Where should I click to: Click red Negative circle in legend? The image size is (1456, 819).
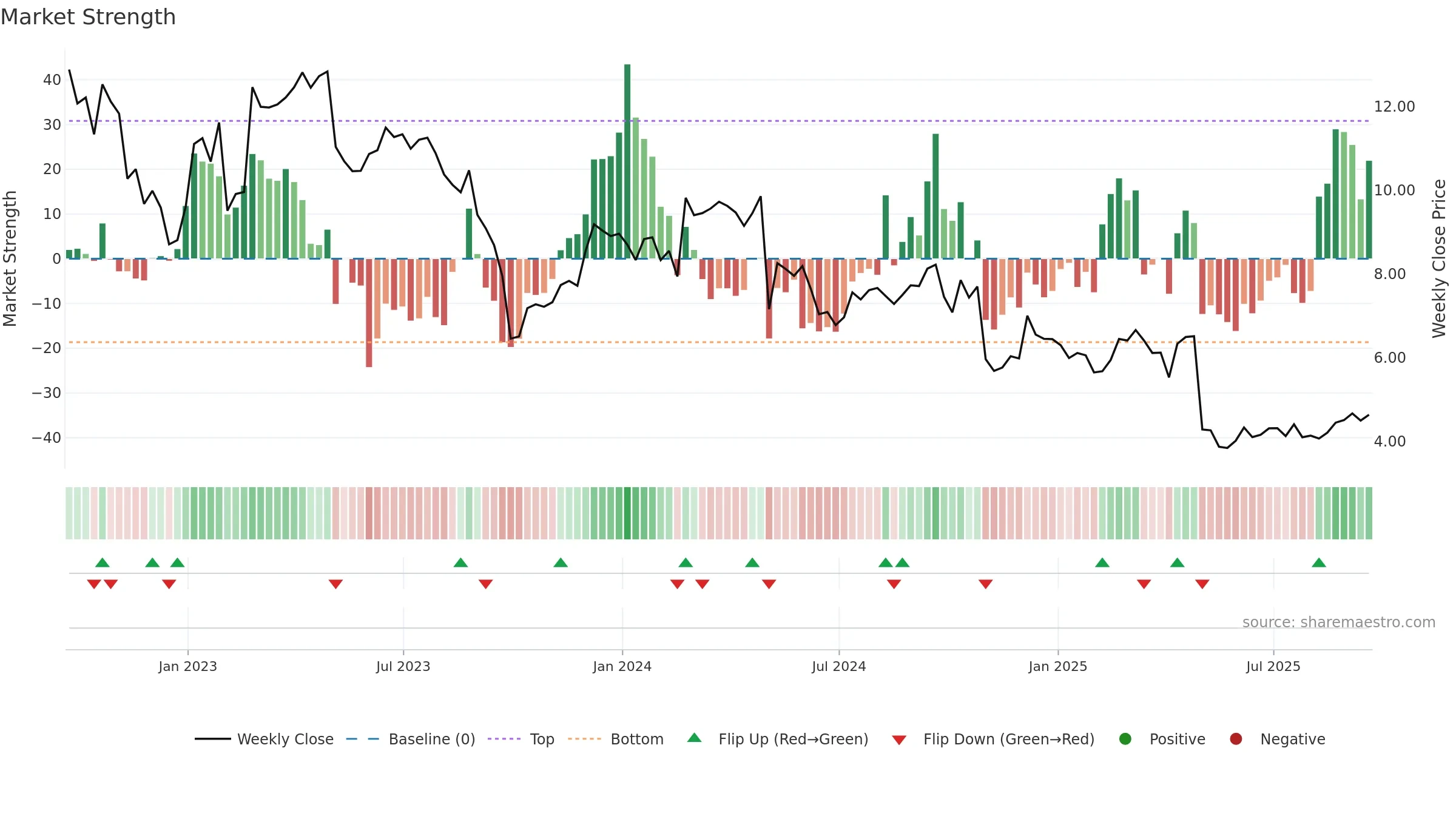pyautogui.click(x=1236, y=739)
